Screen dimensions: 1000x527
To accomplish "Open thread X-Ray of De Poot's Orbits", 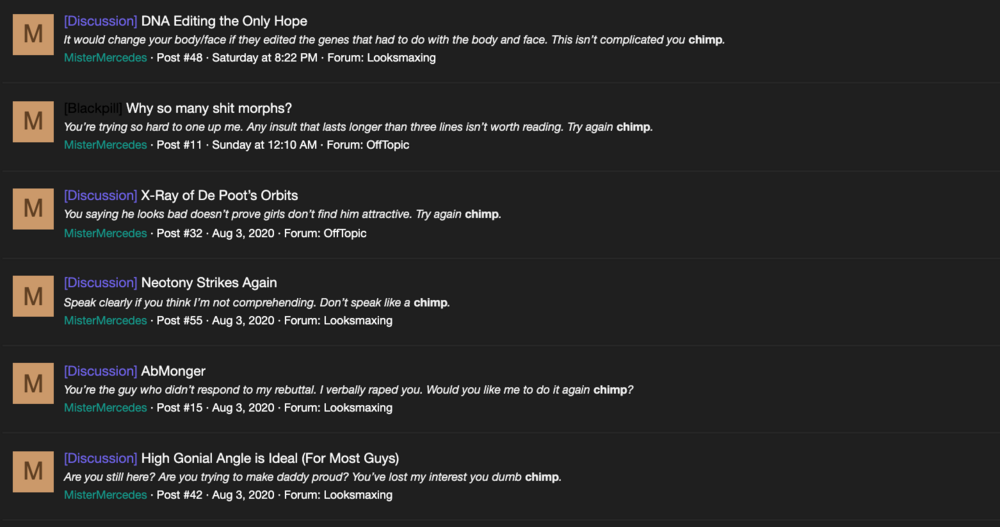I will [x=219, y=195].
